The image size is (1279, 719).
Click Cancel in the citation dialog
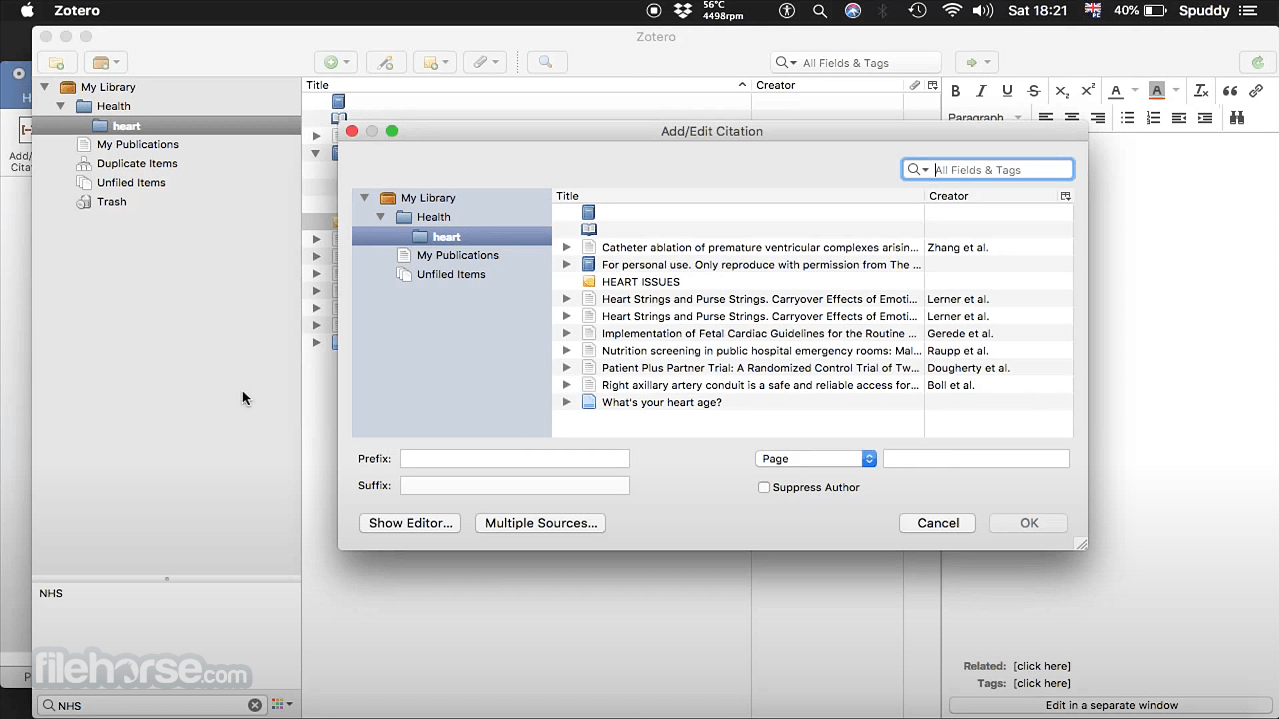938,523
